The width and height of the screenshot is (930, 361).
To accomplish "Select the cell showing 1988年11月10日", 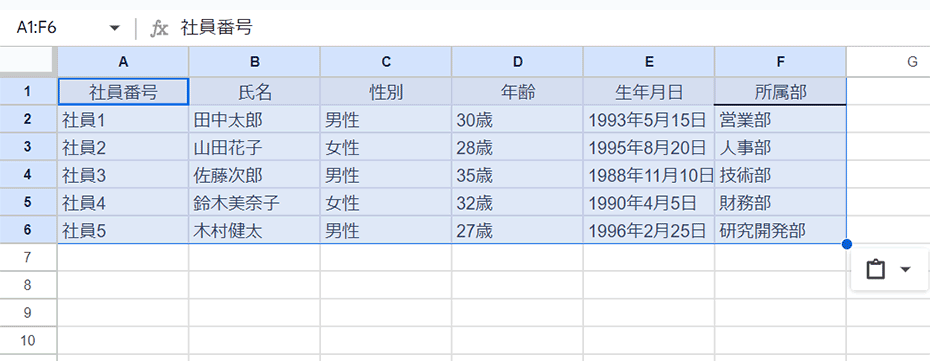I will 649,175.
